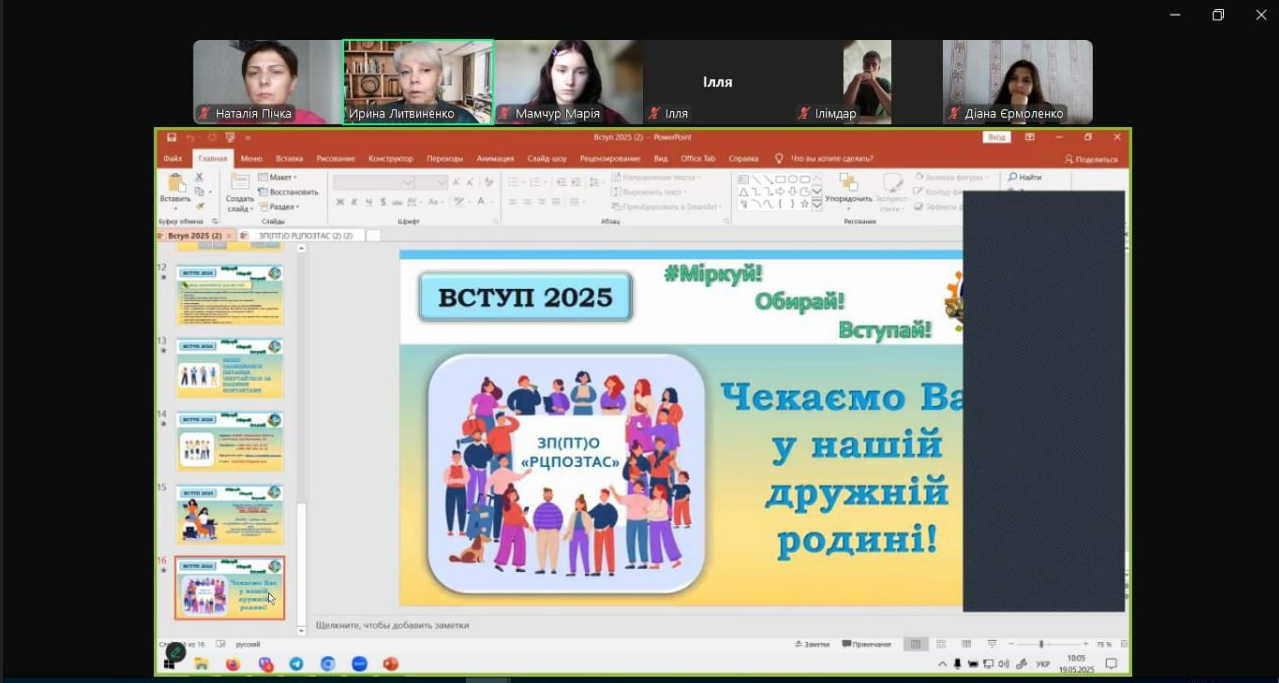This screenshot has height=683, width=1279.
Task: Click Наталія Пічка participant video tile
Action: 268,82
